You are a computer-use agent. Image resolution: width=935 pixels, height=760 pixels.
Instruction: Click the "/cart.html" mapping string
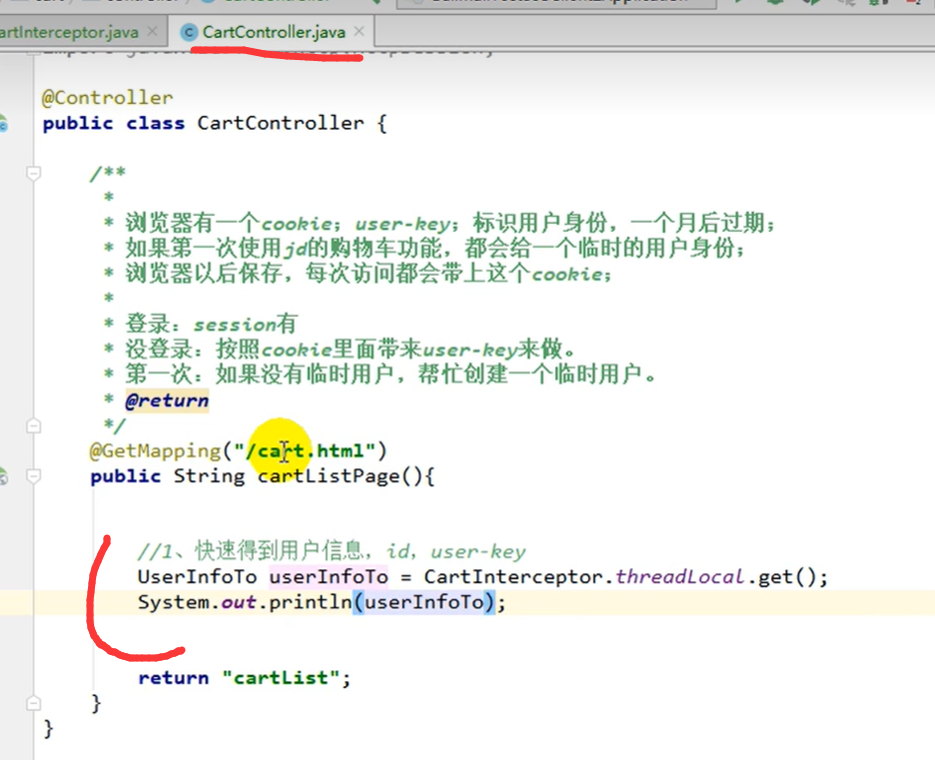[x=305, y=451]
